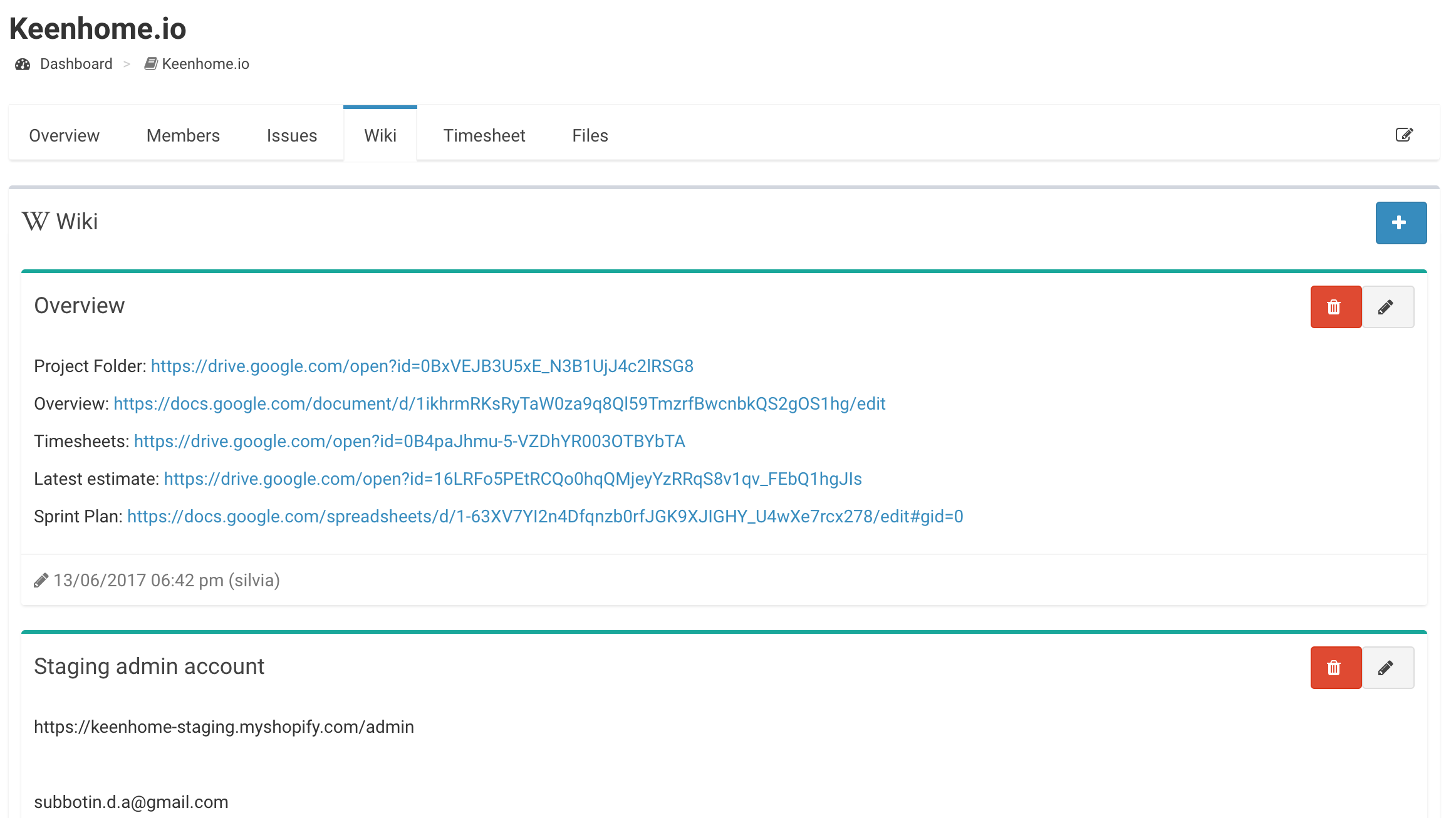The height and width of the screenshot is (818, 1456).
Task: Click the 13/06/2017 06:42 pm (silvia) timestamp
Action: [x=167, y=581]
